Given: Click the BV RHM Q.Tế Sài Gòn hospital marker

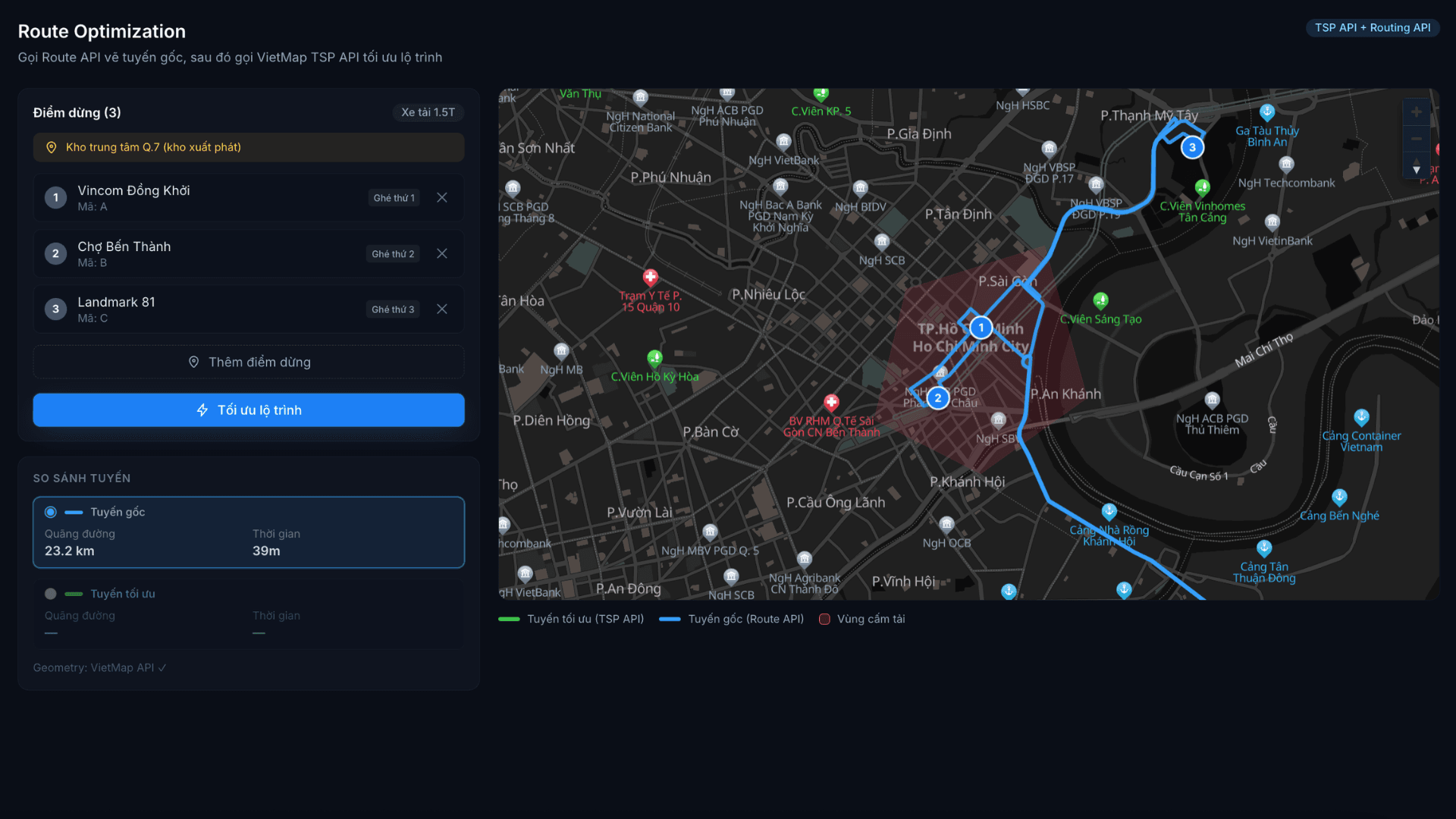Looking at the screenshot, I should tap(831, 403).
